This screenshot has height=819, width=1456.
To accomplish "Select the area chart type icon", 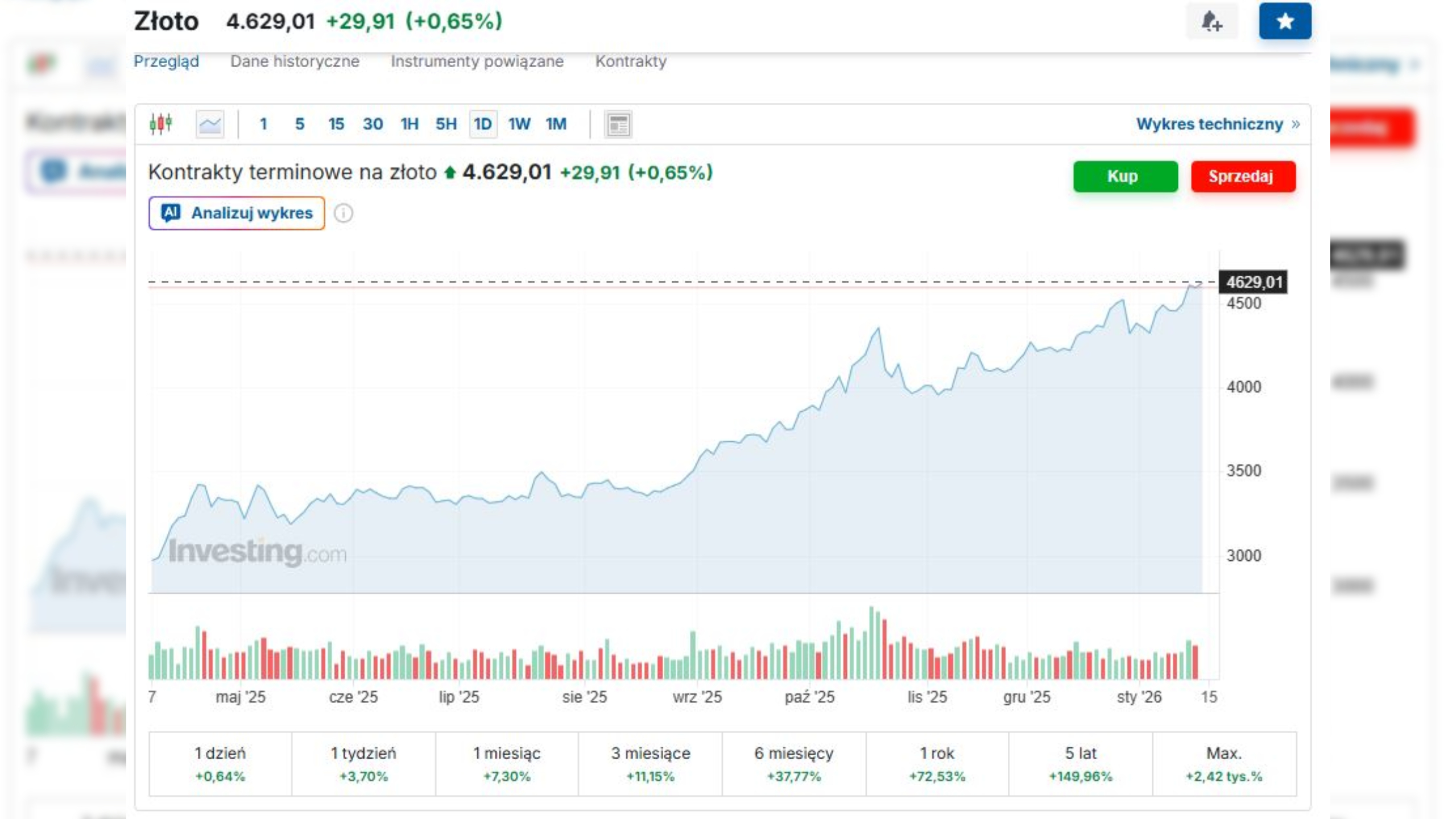I will click(210, 123).
